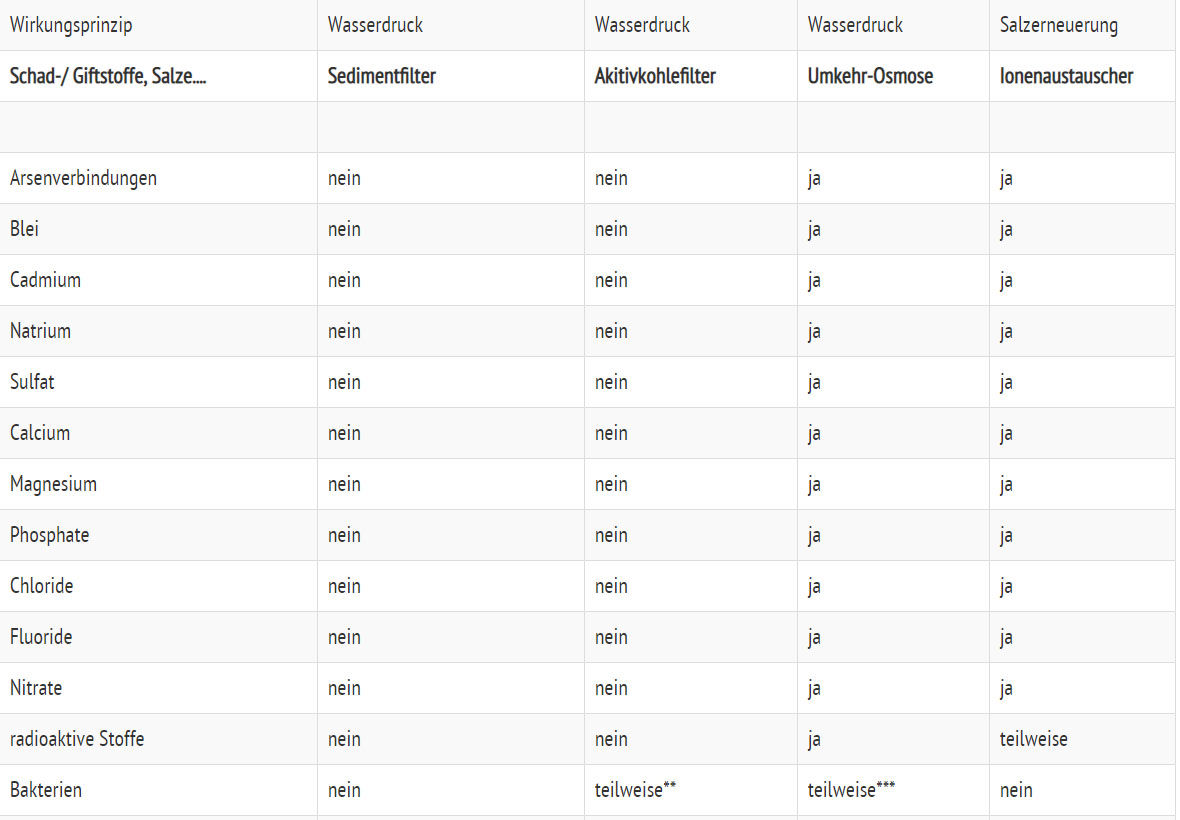Click the 'Natrium' row label

coord(40,331)
